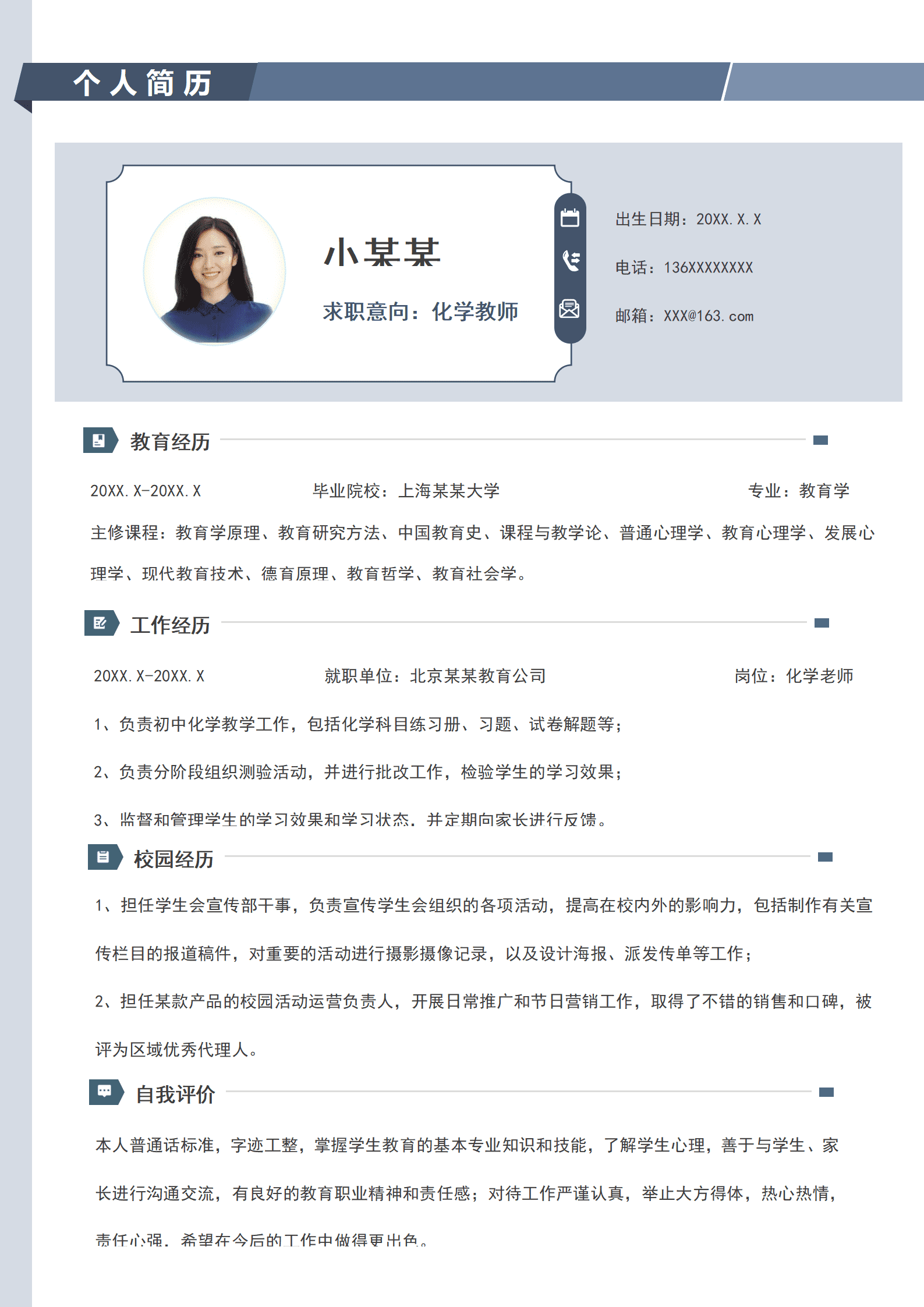Click the 出生日期 text line
The height and width of the screenshot is (1307, 924).
(x=688, y=219)
